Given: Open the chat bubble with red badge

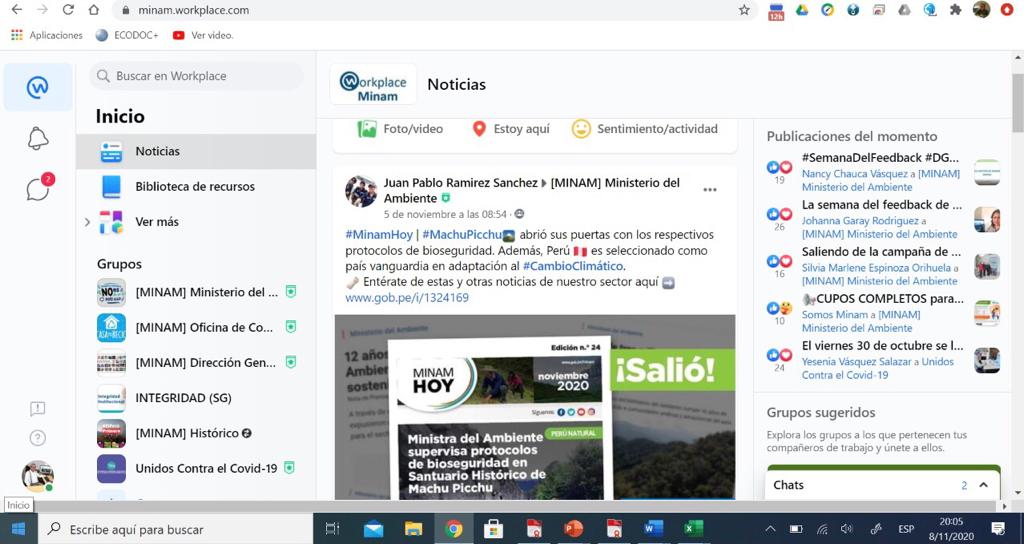Looking at the screenshot, I should (x=39, y=188).
